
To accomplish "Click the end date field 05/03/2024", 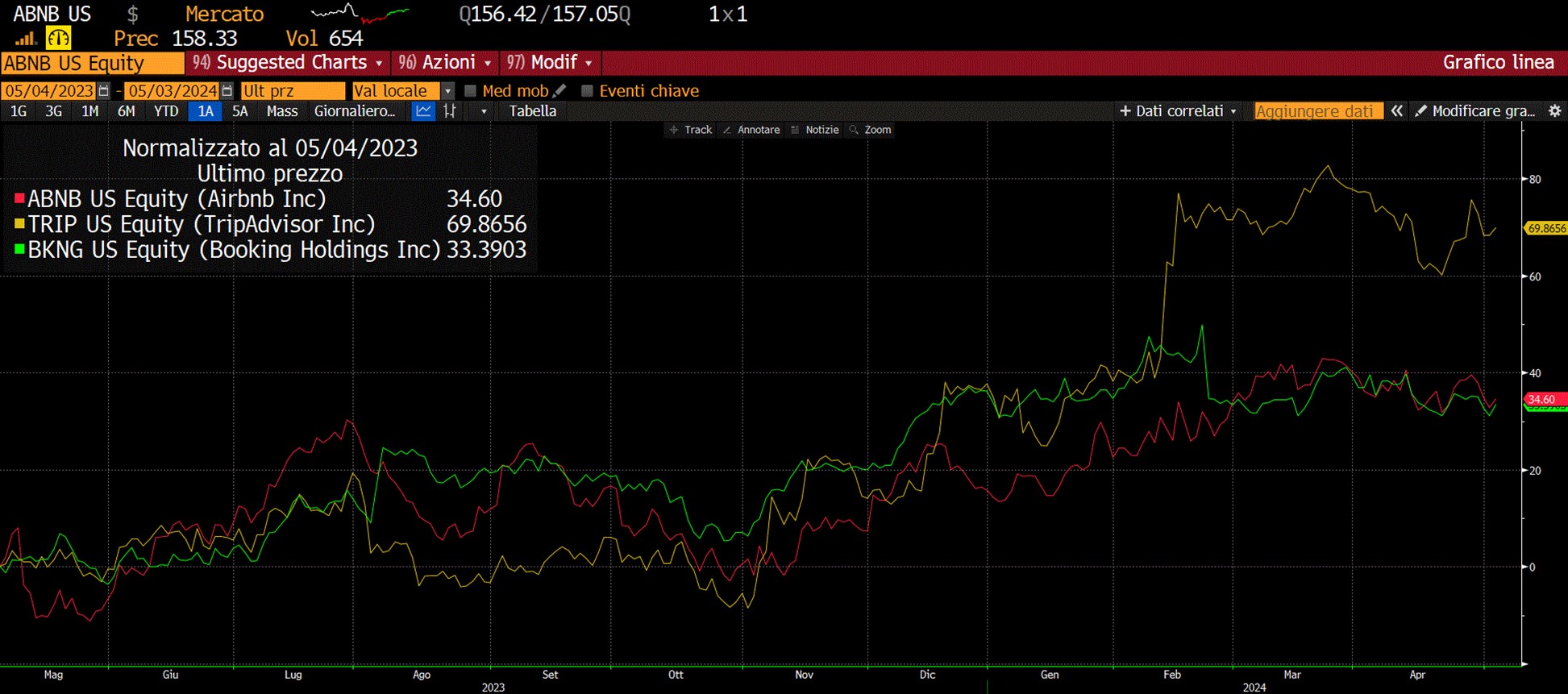I will [x=173, y=91].
